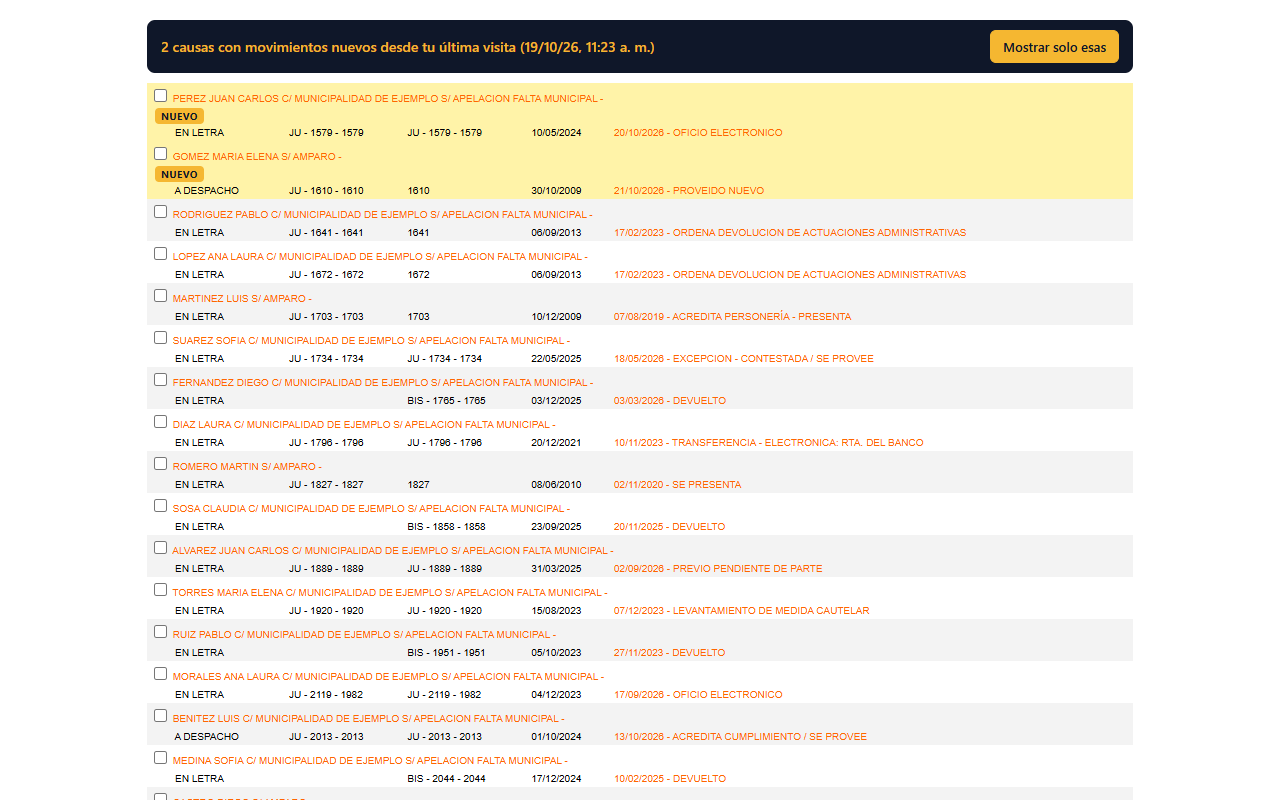The height and width of the screenshot is (800, 1280).
Task: Check the SUAREZ SOFIA case box
Action: tap(160, 338)
